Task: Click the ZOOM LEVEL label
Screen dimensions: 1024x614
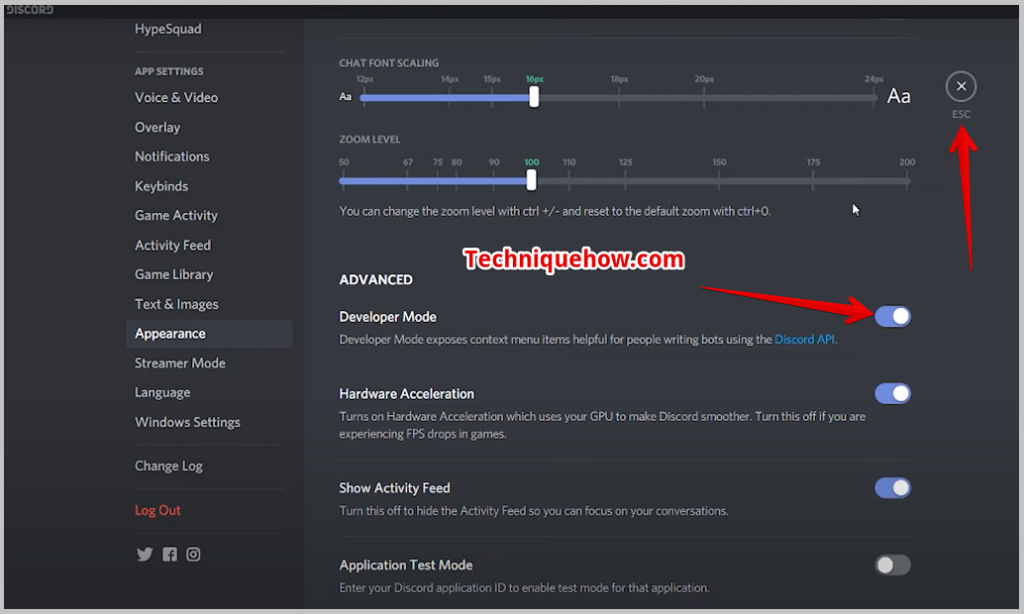Action: pos(370,140)
